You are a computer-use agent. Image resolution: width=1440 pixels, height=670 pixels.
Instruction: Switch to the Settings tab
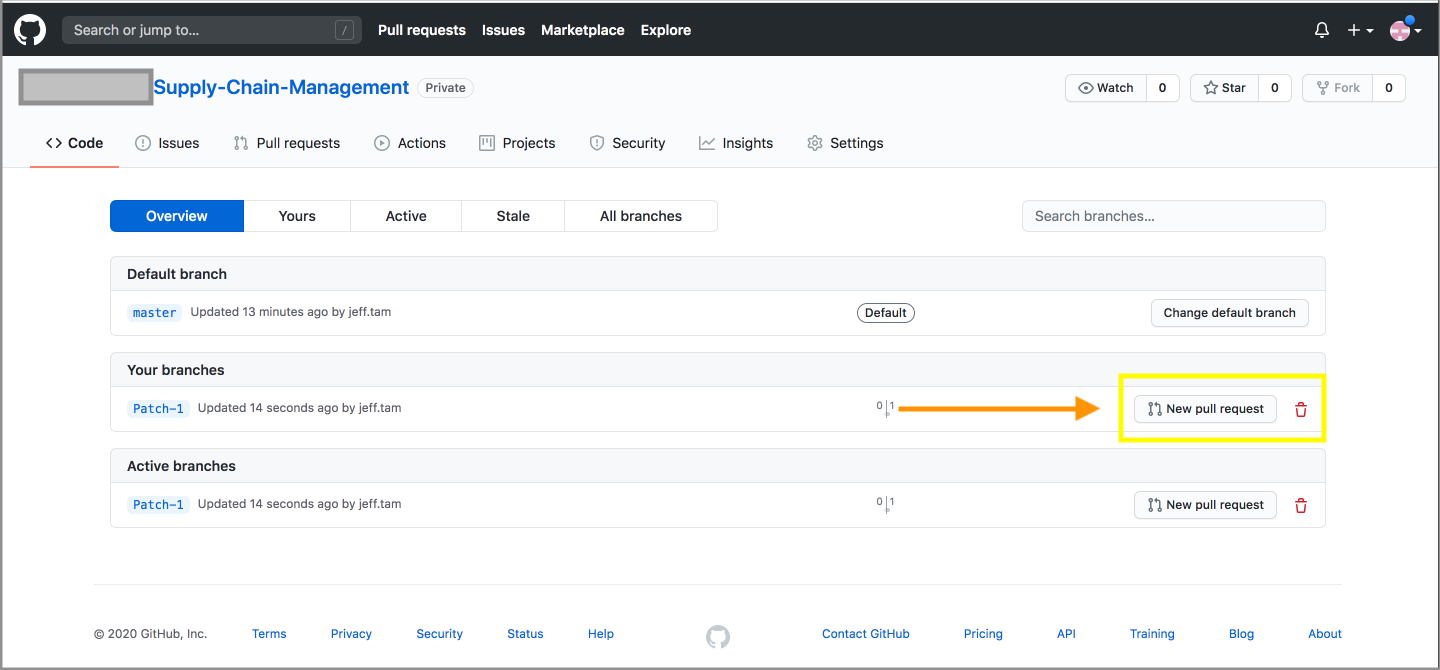click(845, 143)
